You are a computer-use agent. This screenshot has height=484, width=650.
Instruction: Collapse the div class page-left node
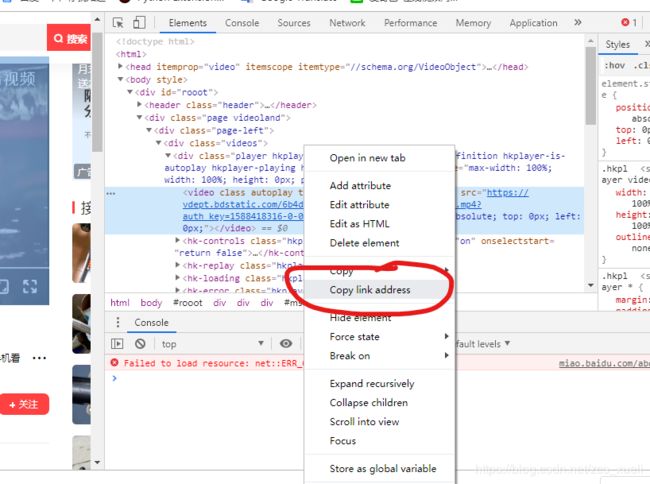149,130
